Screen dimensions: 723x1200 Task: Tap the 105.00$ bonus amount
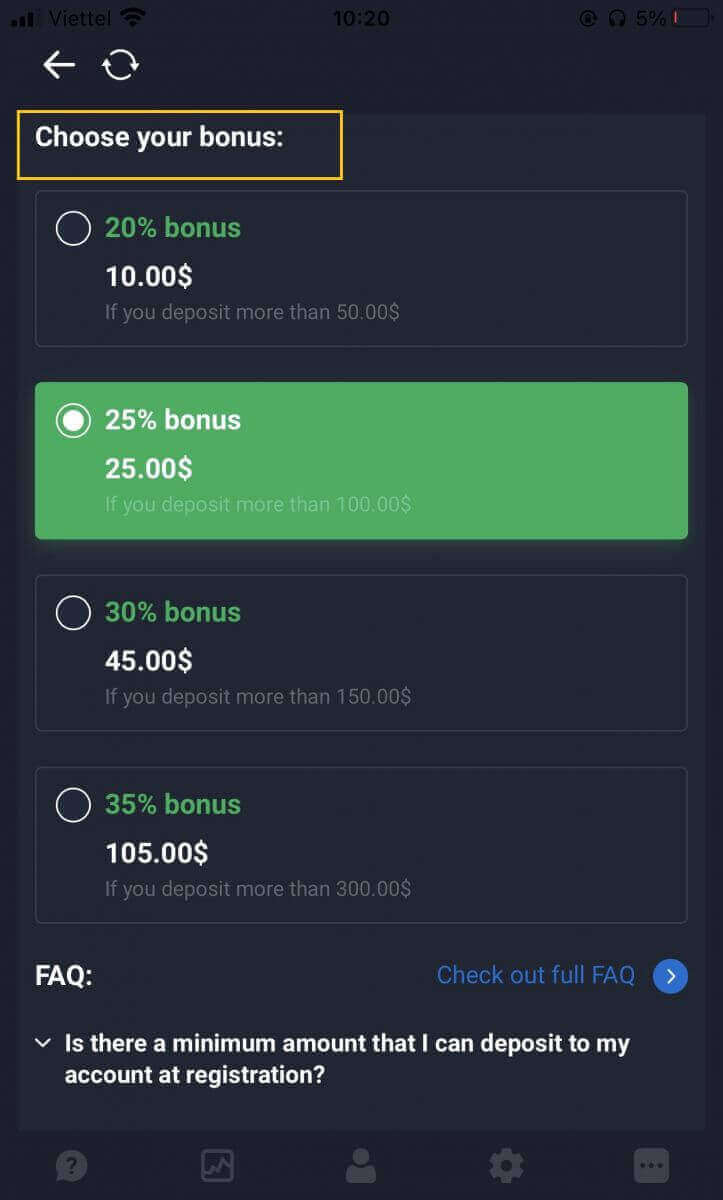[157, 853]
